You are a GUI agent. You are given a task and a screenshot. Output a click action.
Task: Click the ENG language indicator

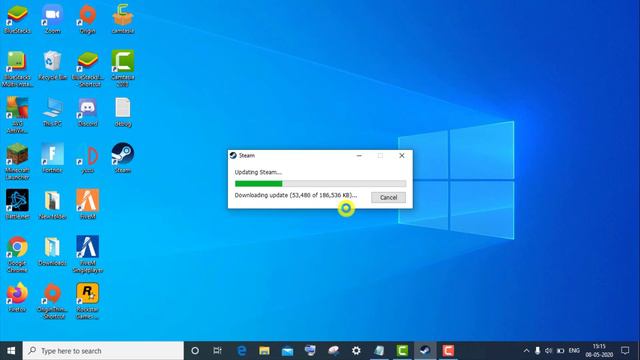click(x=574, y=351)
